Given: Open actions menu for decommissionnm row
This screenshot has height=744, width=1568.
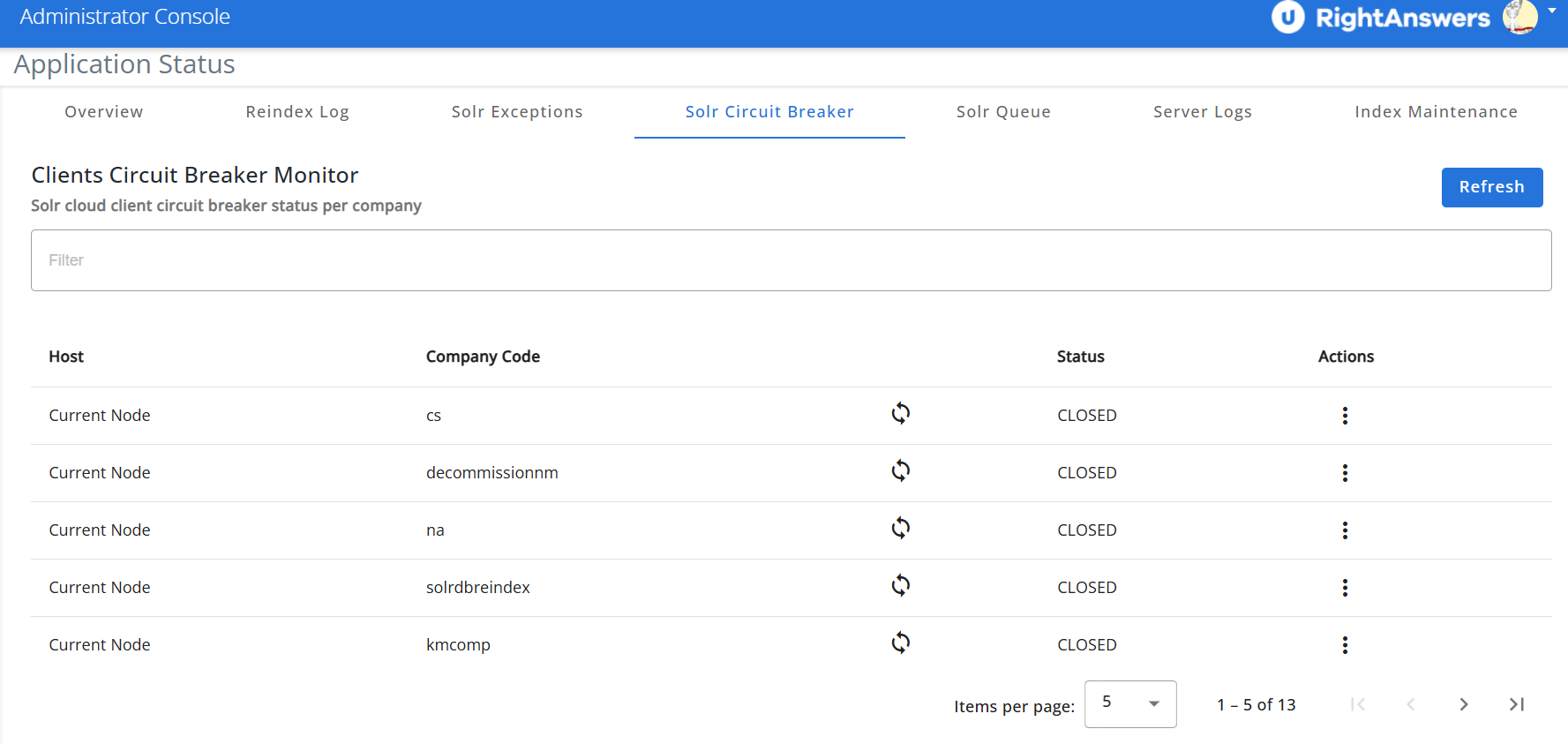Looking at the screenshot, I should point(1345,473).
